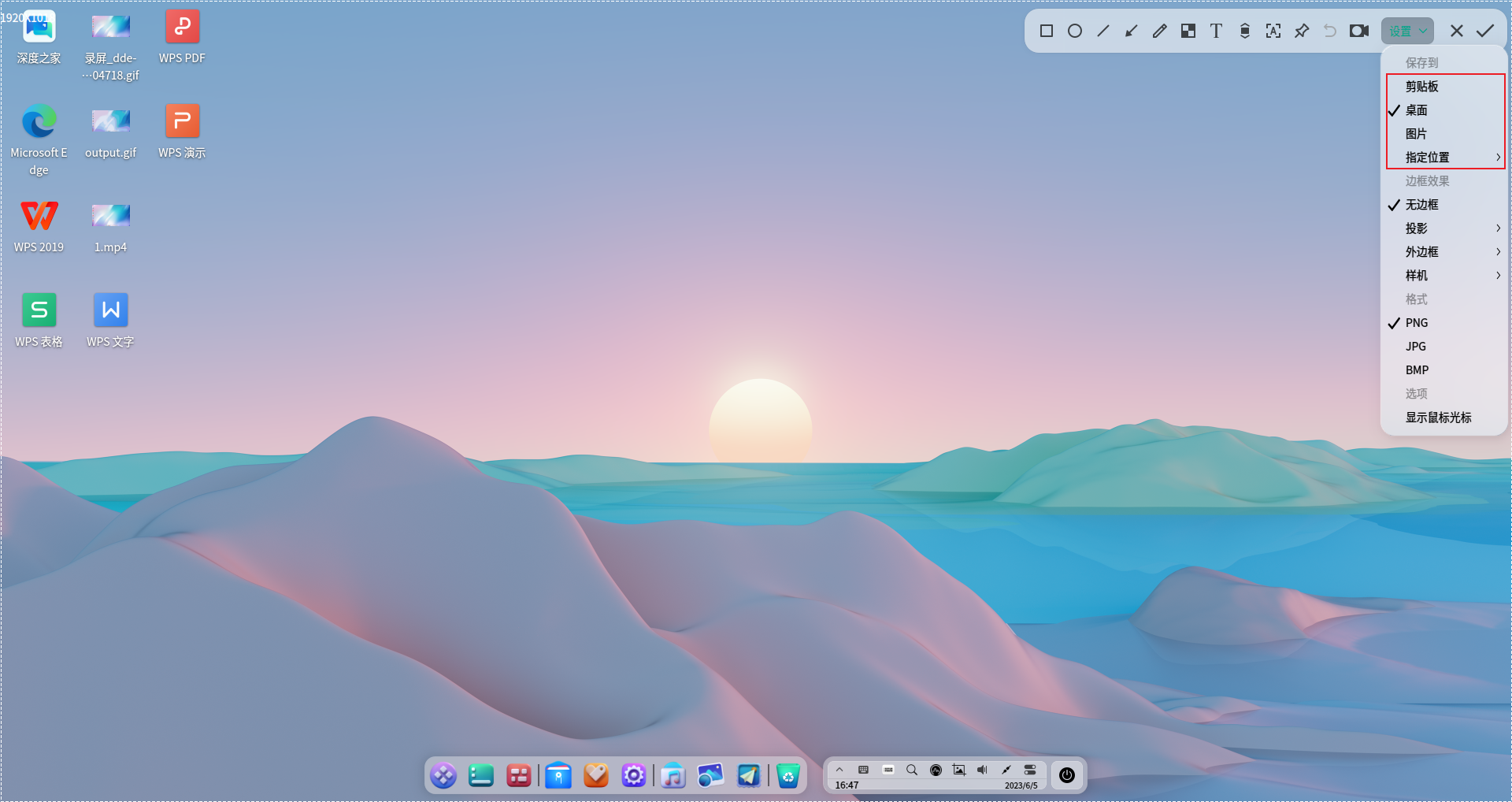The image size is (1512, 802).
Task: Select the 无边框 border option
Action: (1445, 205)
